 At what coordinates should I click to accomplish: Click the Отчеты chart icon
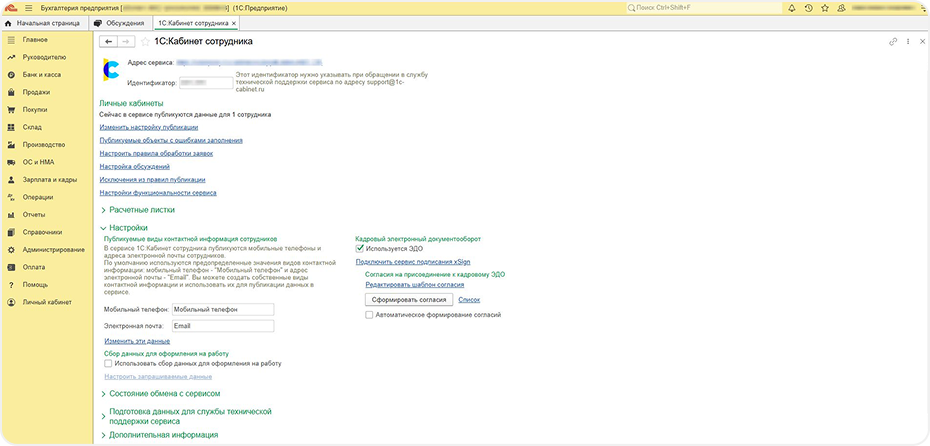11,215
